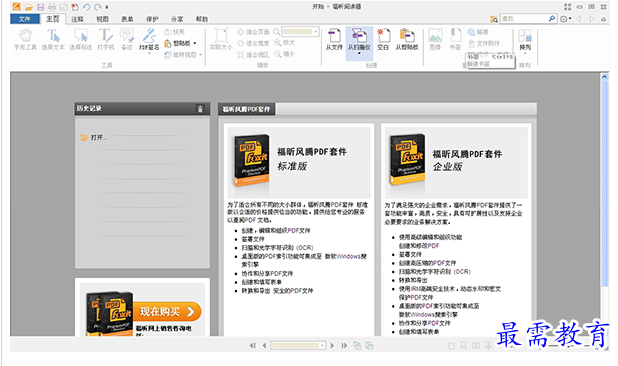Go to first page in bottom navigation bar
The height and width of the screenshot is (366, 618).
pos(253,346)
